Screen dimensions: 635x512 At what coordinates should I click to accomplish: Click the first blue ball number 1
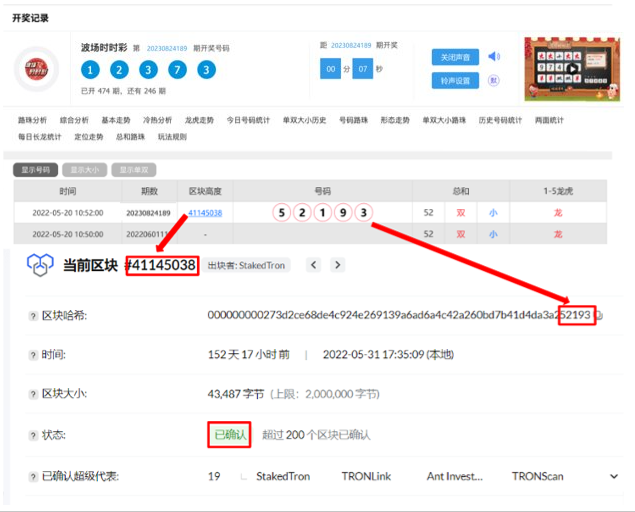90,69
